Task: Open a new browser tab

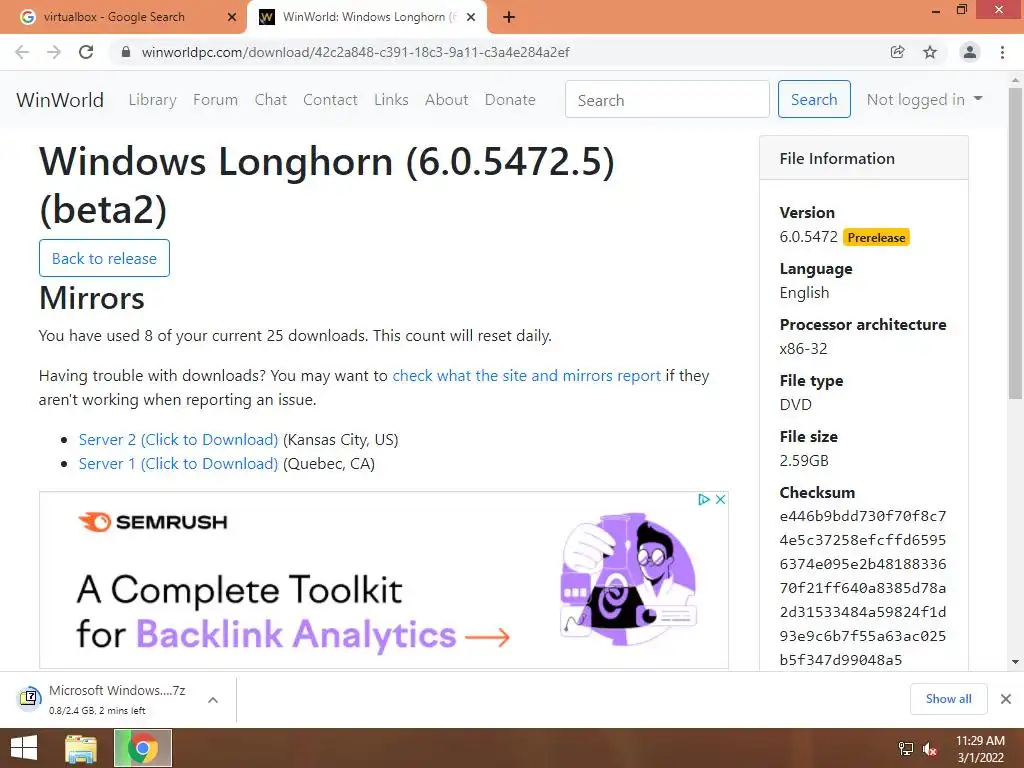Action: tap(509, 17)
